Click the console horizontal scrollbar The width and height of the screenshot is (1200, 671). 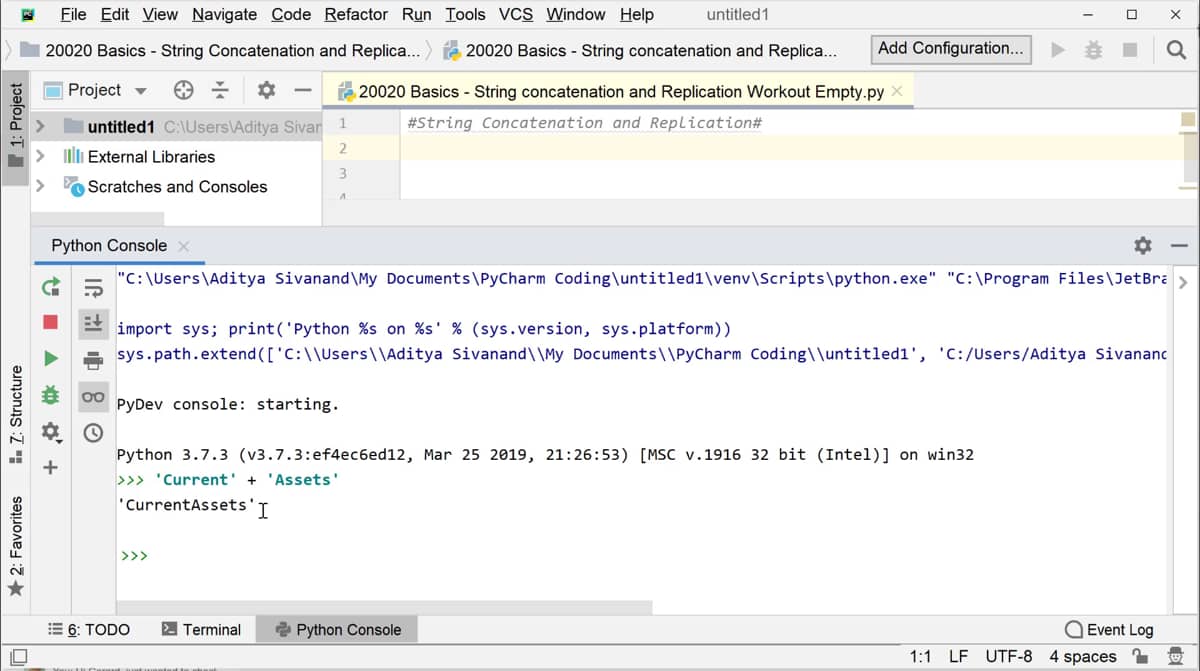click(x=384, y=607)
